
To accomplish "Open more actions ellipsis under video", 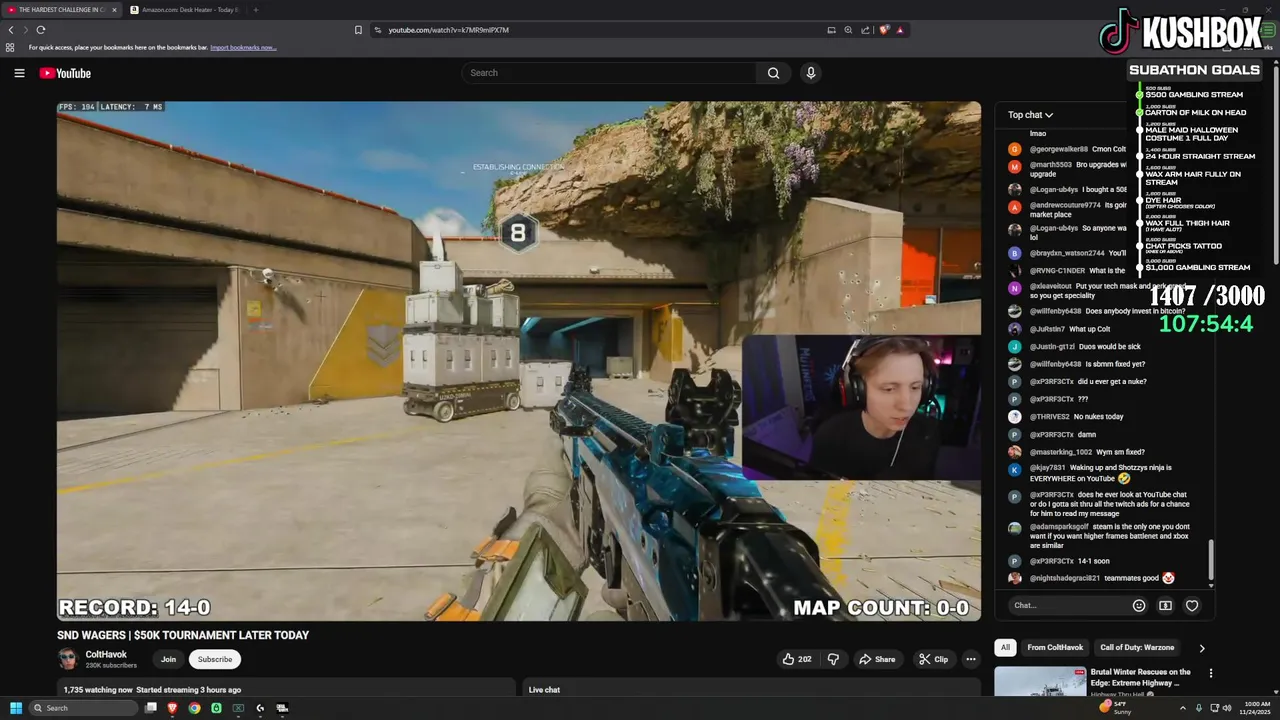I will (970, 659).
